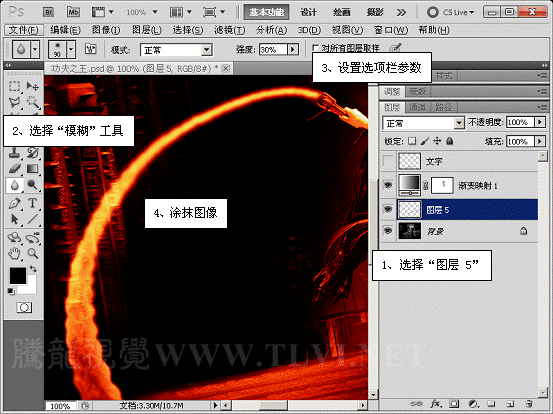This screenshot has width=553, height=414.
Task: Launch Adobe Bridge from the Br icon
Action: [49, 12]
